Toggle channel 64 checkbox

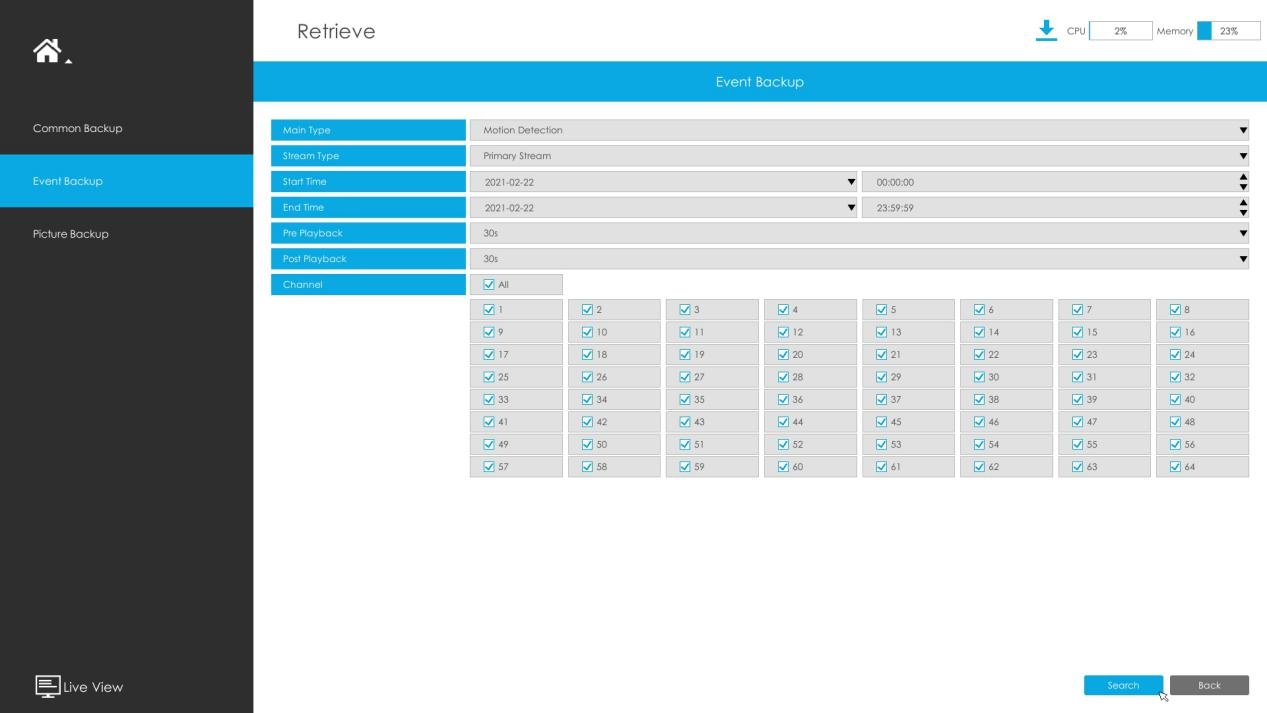(1175, 467)
